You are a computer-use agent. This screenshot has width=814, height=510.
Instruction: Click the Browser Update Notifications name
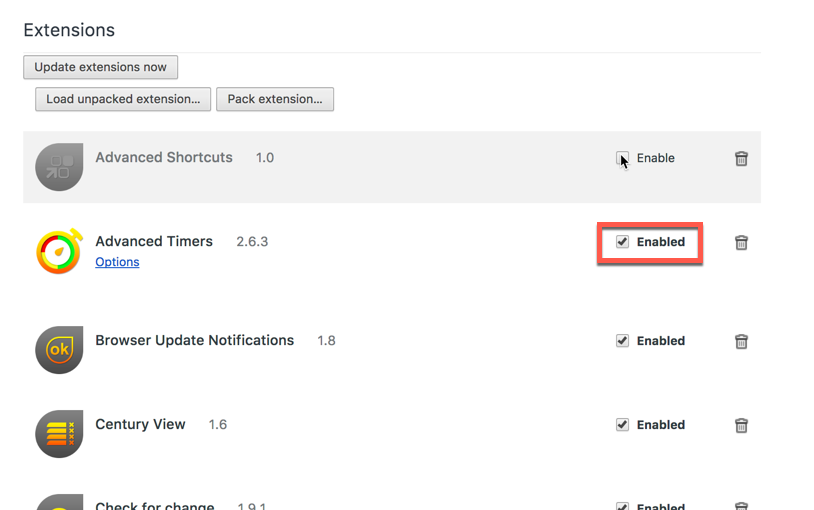(195, 340)
